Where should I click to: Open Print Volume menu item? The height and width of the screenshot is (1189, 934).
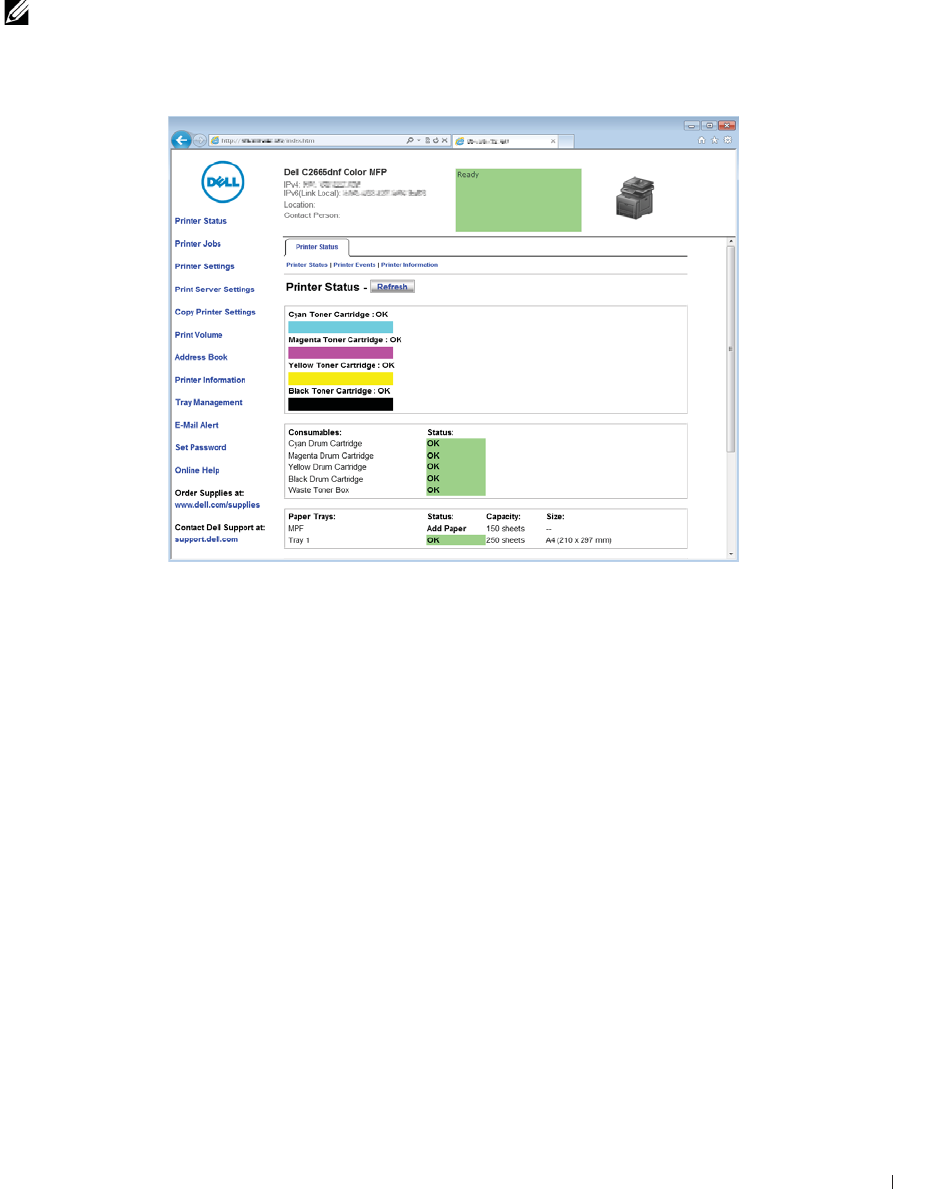click(199, 334)
